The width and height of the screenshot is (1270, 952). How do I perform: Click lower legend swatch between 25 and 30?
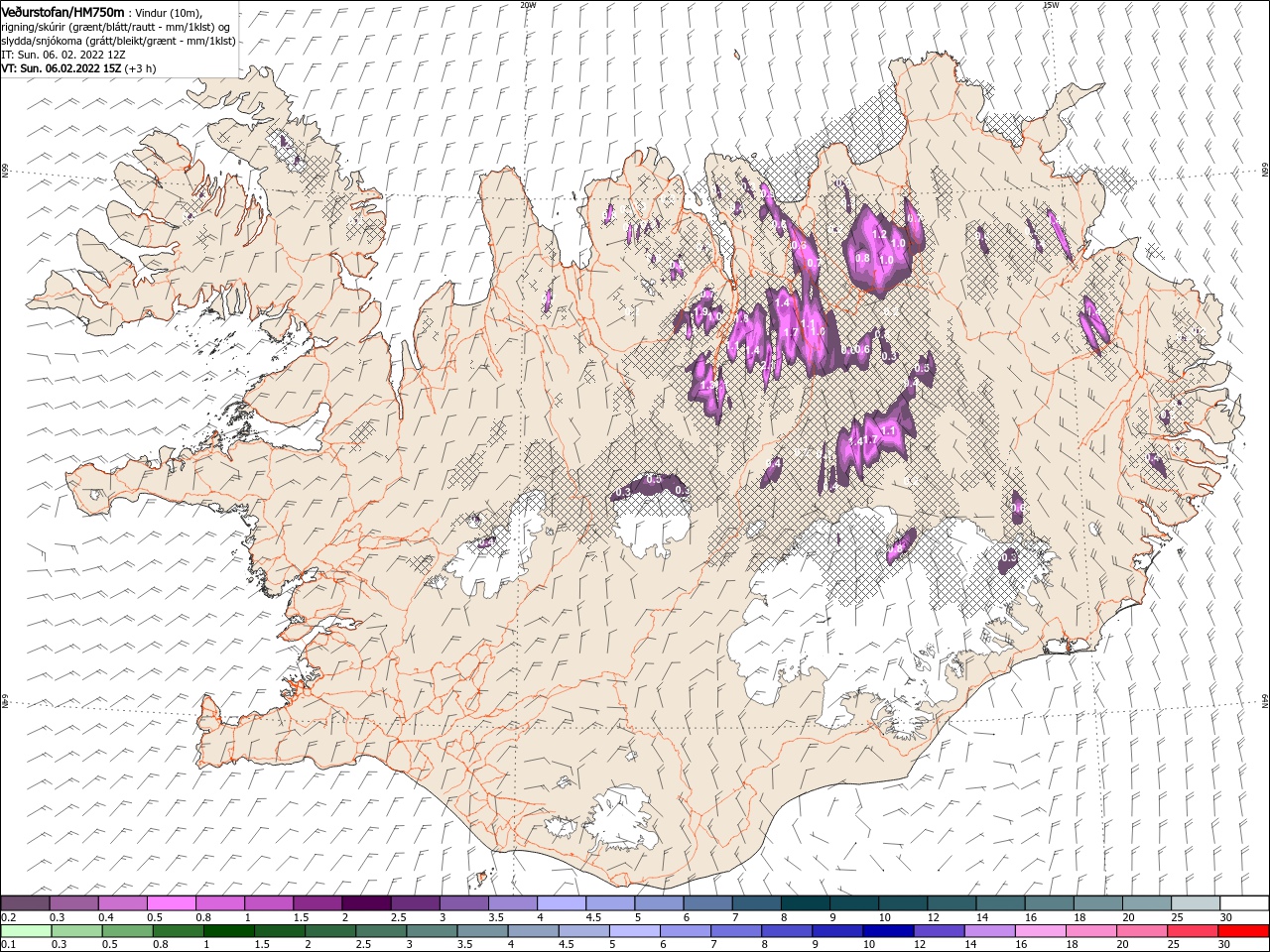coord(1192,931)
